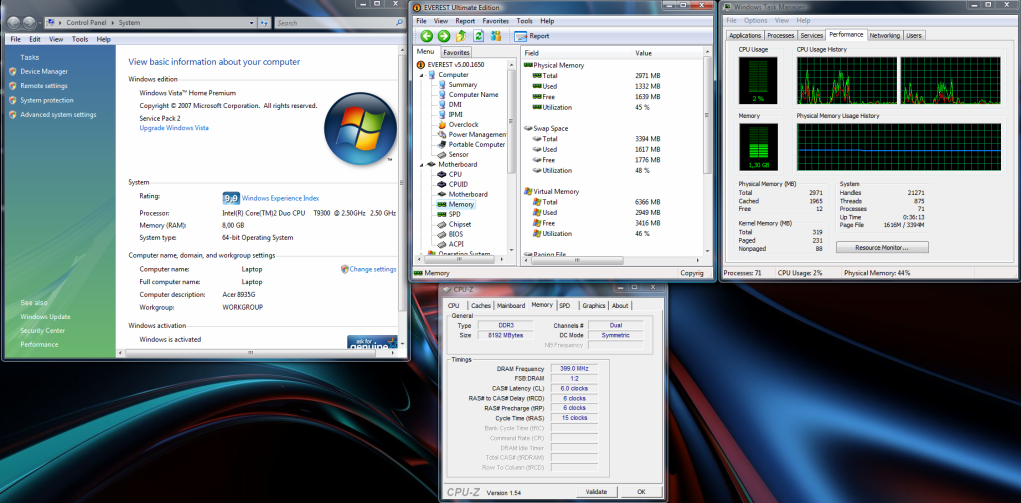This screenshot has height=503, width=1021.
Task: Select CPU under Motherboard
Action: (x=455, y=174)
